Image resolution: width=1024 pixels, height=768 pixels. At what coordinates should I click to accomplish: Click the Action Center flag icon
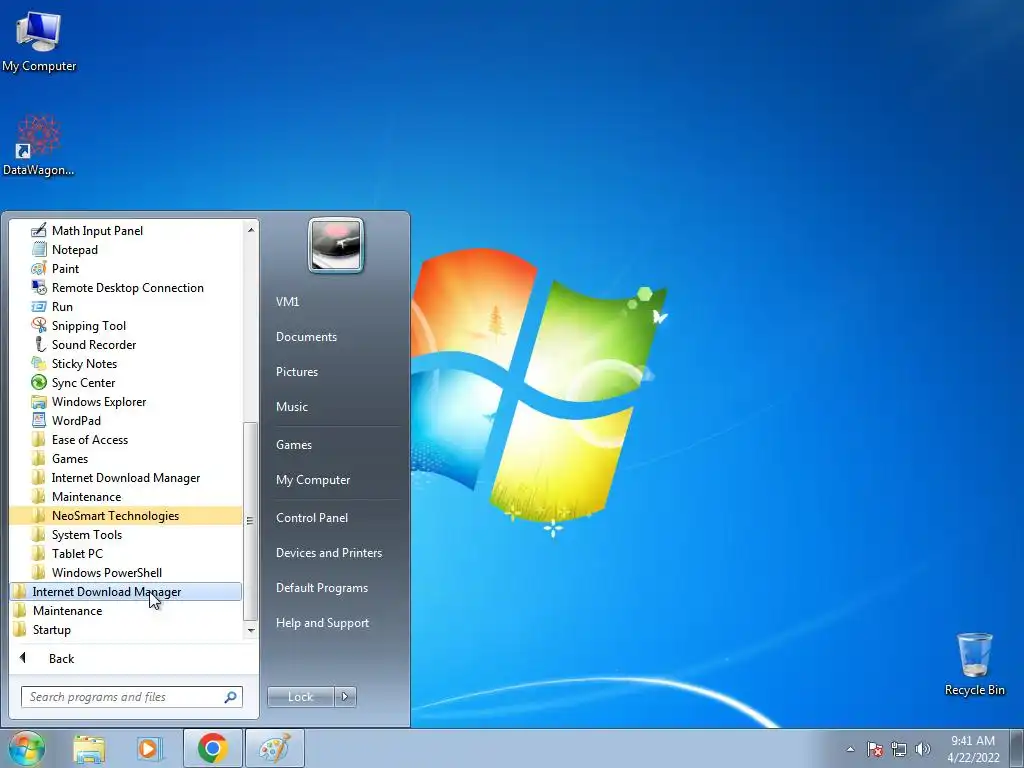(875, 749)
